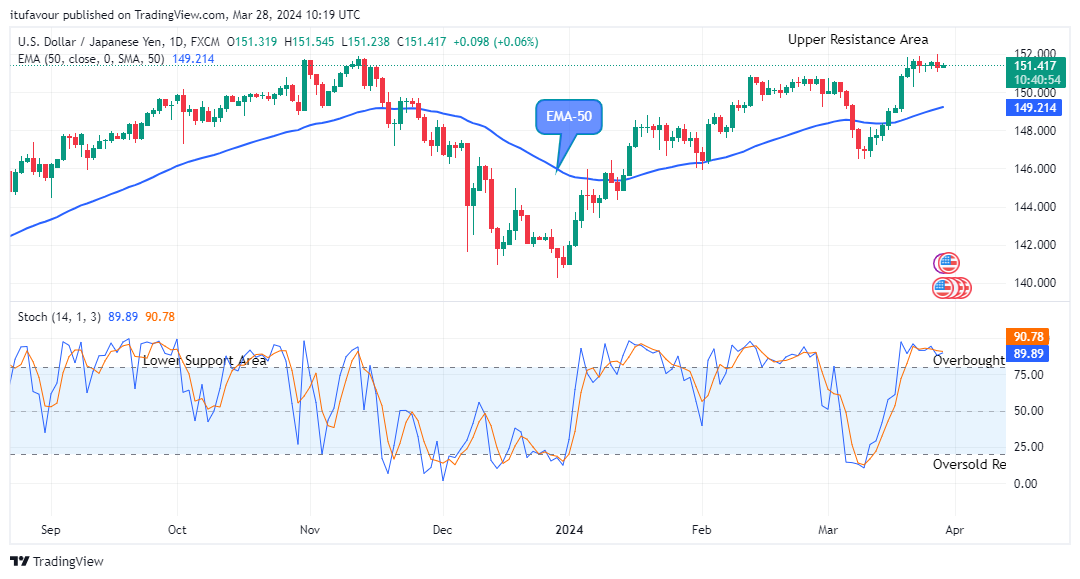Viewport: 1080px width, 579px height.
Task: Click the 'Lower Support Area' text annotation
Action: pos(205,361)
